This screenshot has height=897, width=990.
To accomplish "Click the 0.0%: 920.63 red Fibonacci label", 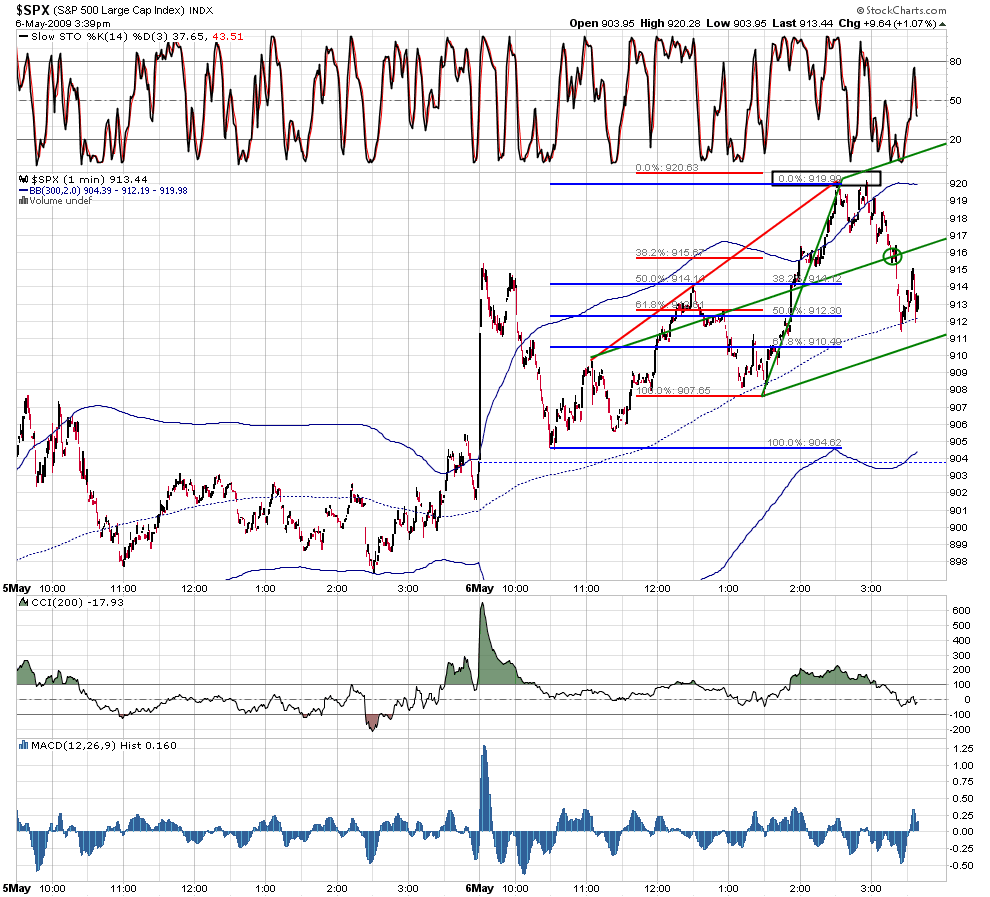I will click(667, 167).
